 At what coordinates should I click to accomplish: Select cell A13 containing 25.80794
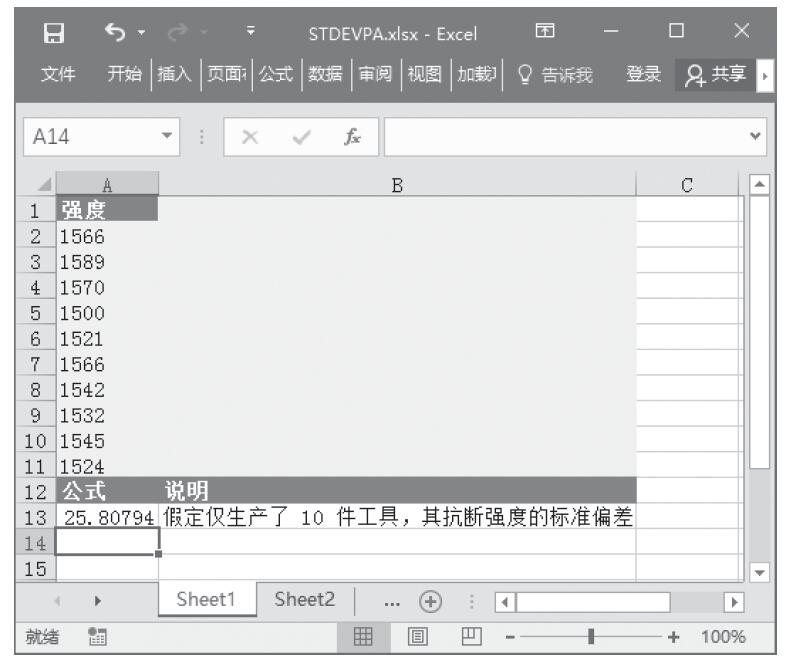pyautogui.click(x=107, y=517)
